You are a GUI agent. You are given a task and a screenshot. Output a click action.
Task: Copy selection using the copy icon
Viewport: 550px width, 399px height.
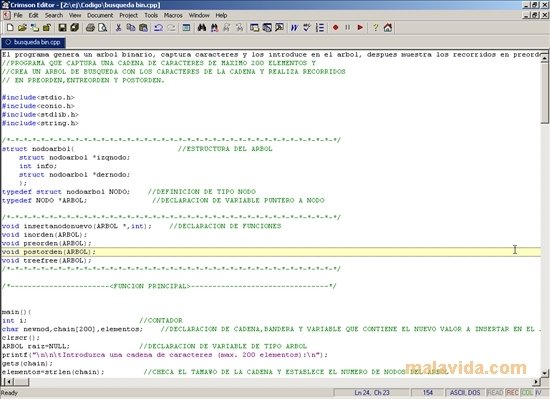pos(131,27)
